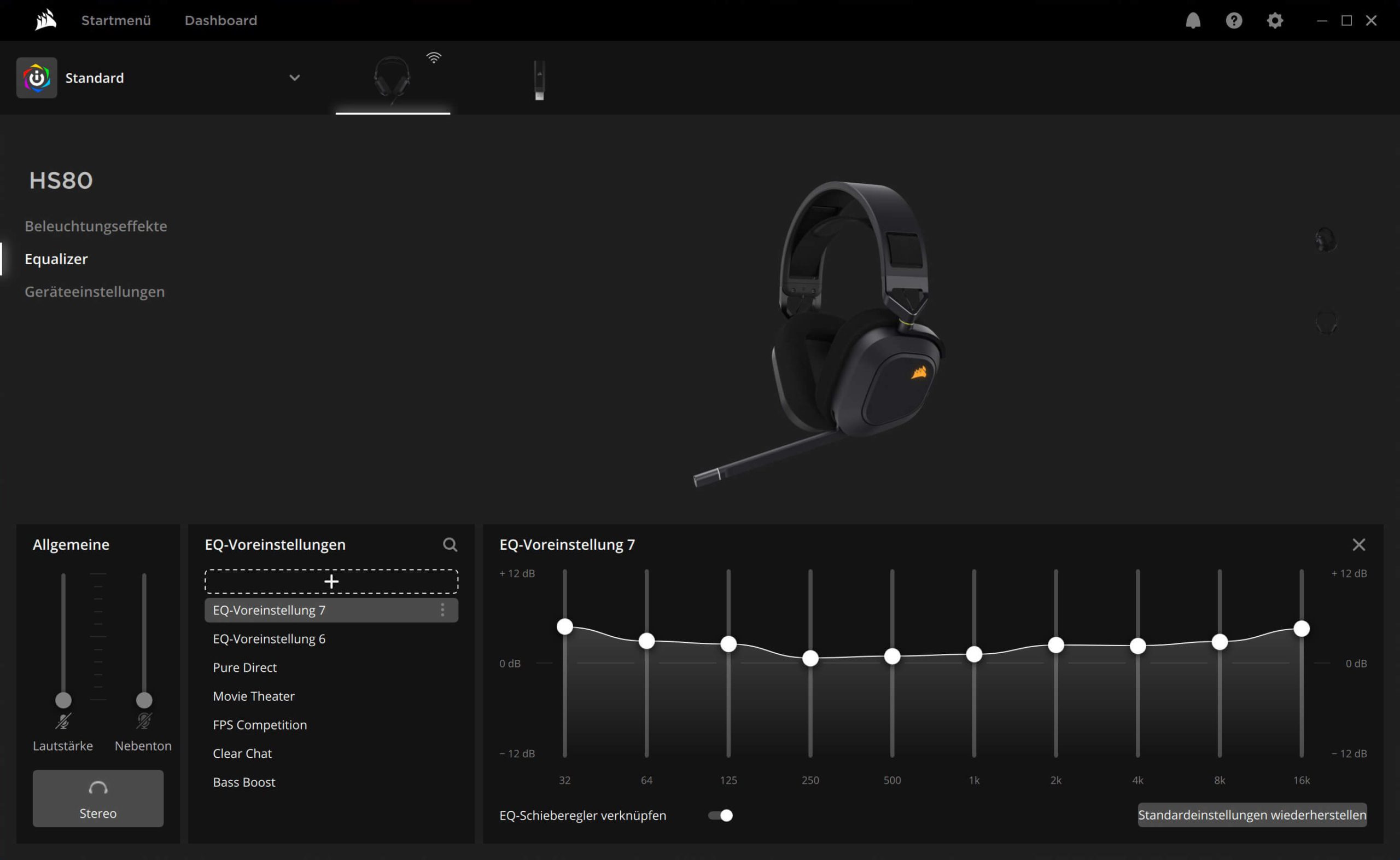The height and width of the screenshot is (860, 1400).
Task: Toggle EQ-Schieberegler verknüpfen switch
Action: coord(720,815)
